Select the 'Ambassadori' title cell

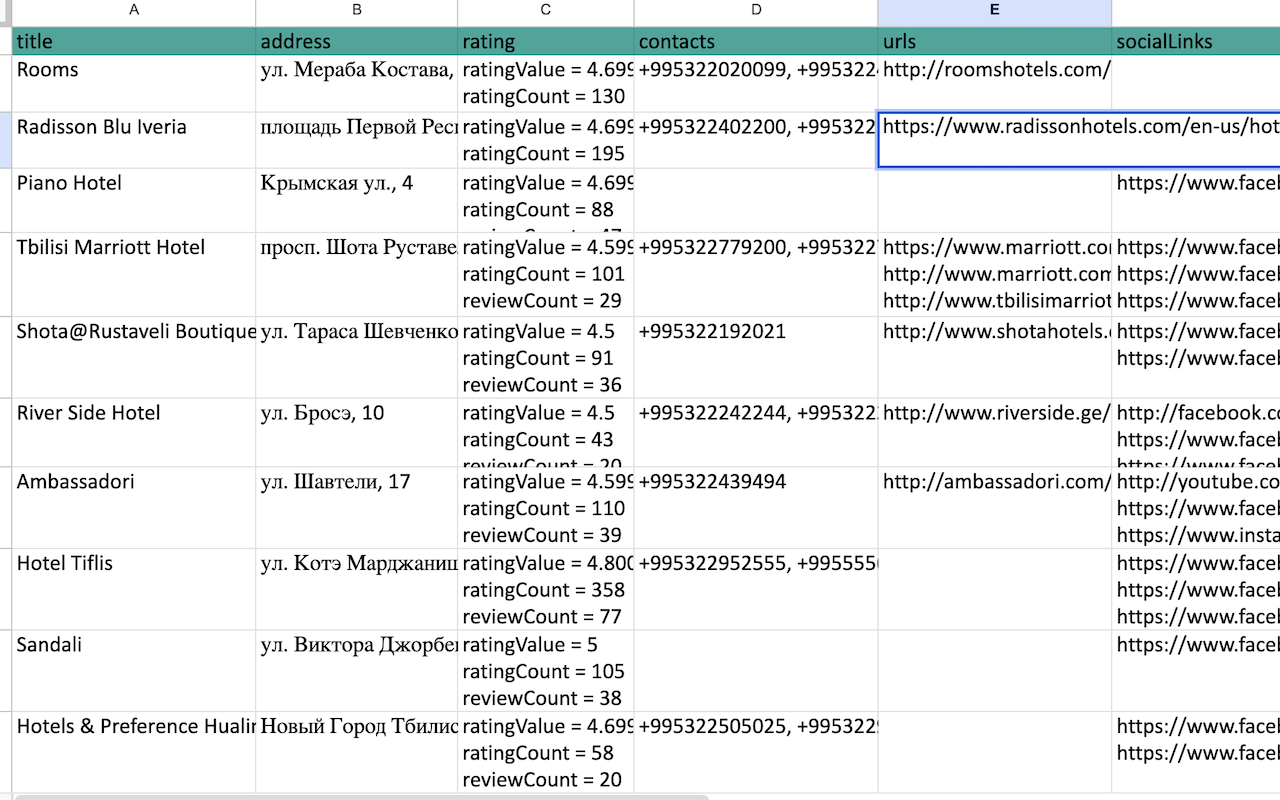coord(134,507)
